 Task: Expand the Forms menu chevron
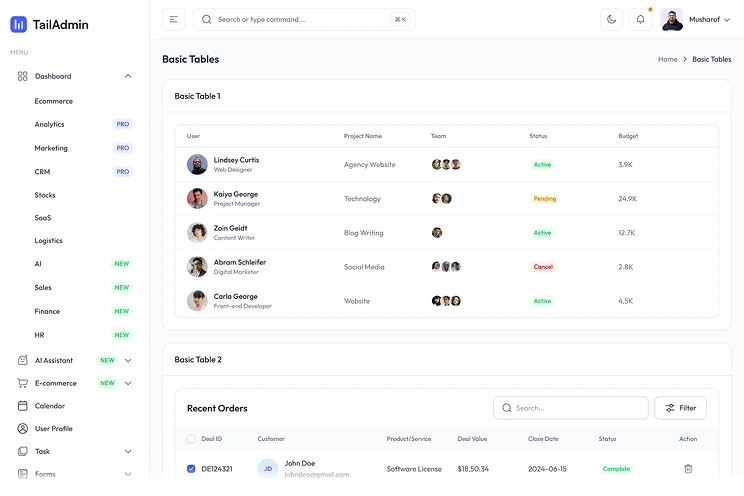tap(128, 474)
